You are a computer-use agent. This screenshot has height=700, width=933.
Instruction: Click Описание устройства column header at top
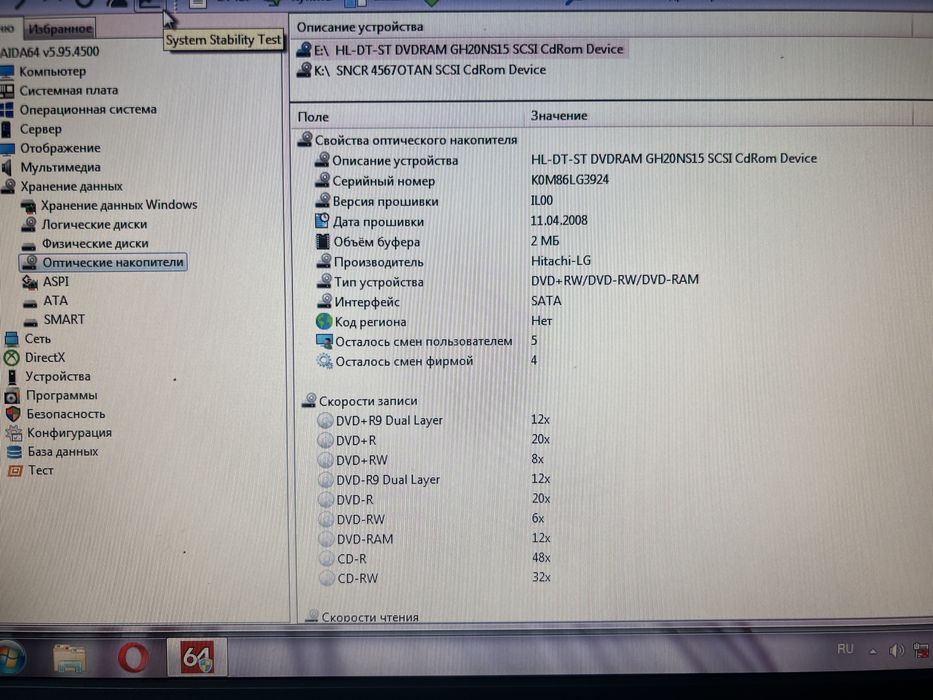(x=360, y=27)
